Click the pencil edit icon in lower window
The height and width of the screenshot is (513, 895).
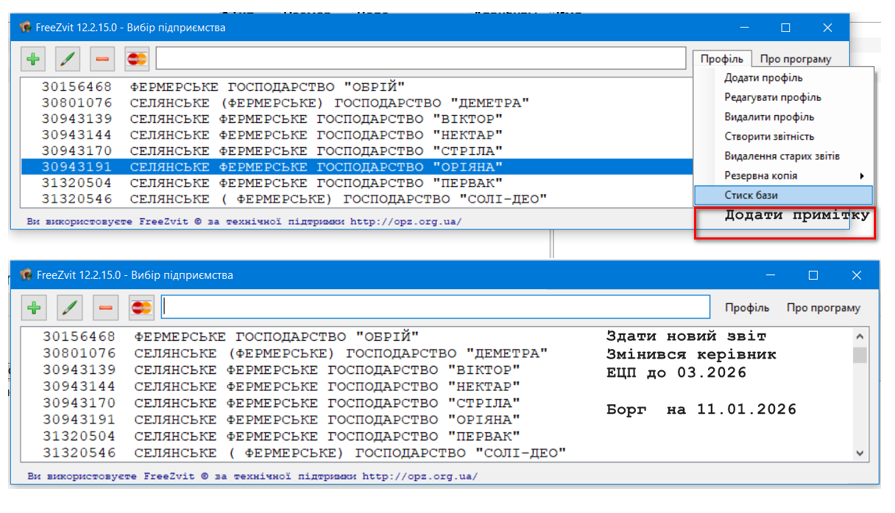(70, 307)
